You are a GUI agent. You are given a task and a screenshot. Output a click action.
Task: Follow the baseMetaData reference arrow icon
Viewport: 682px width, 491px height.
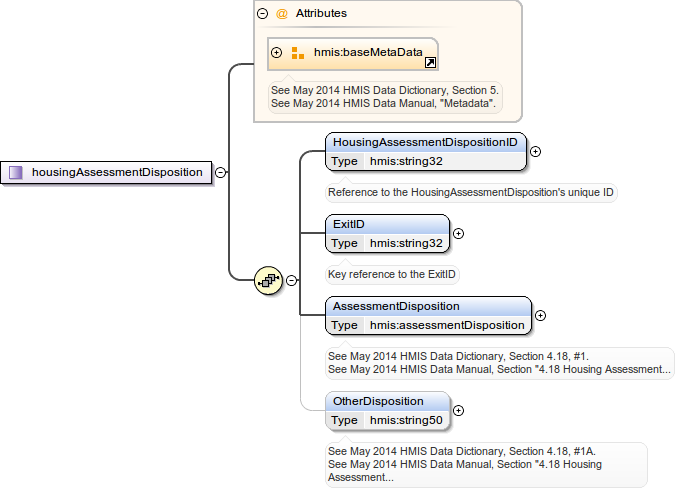(430, 62)
